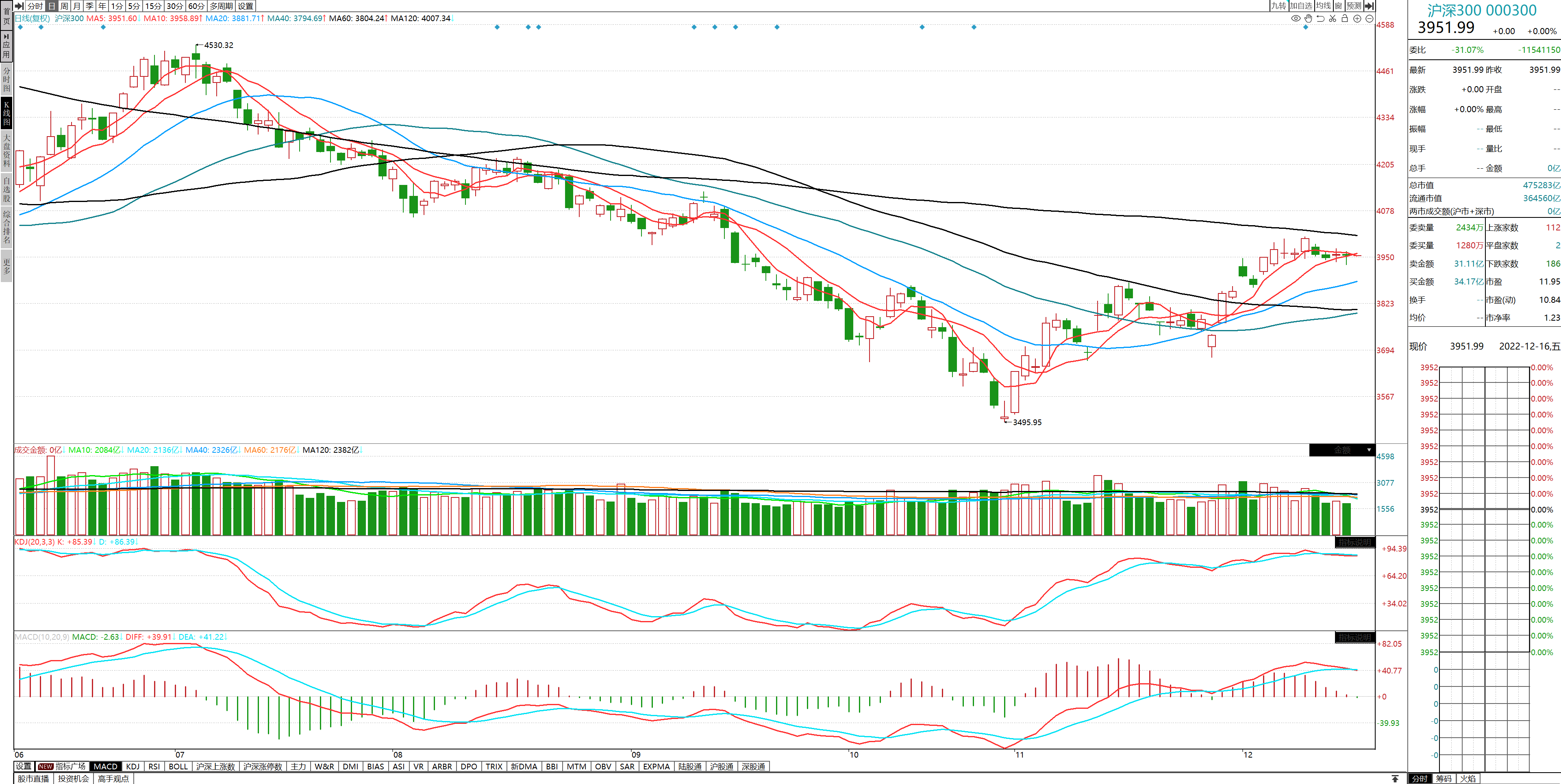
Task: Expand 指标说明 in the KDJ panel
Action: [x=1354, y=542]
